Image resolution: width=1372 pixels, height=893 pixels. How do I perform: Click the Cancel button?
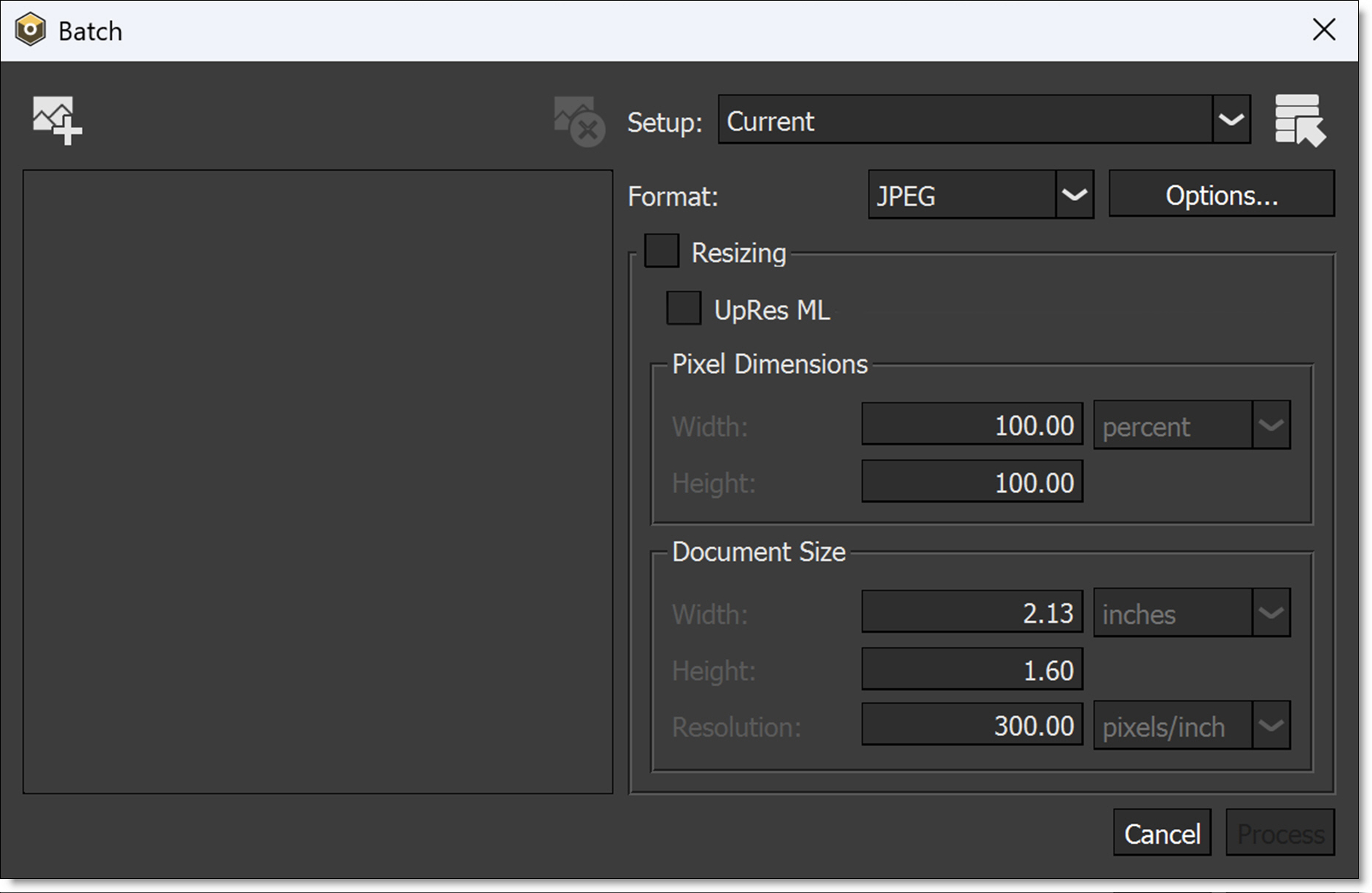1161,833
